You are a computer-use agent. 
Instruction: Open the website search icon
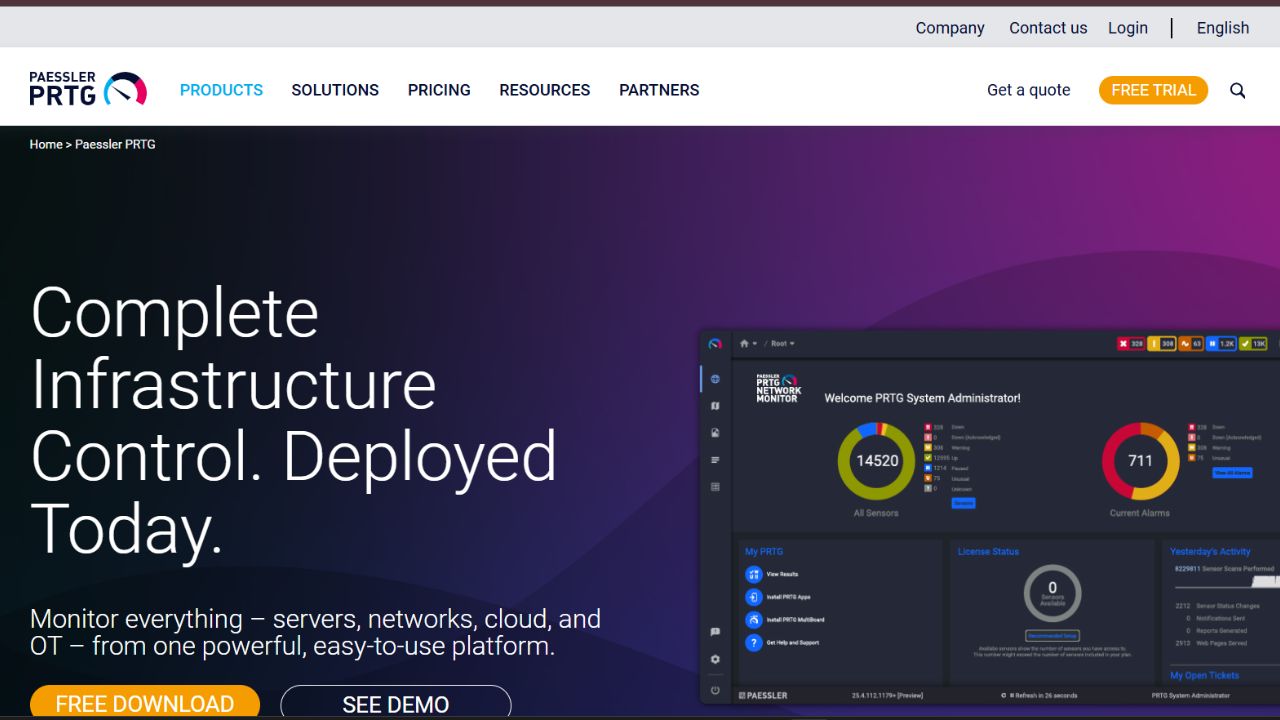[1238, 90]
